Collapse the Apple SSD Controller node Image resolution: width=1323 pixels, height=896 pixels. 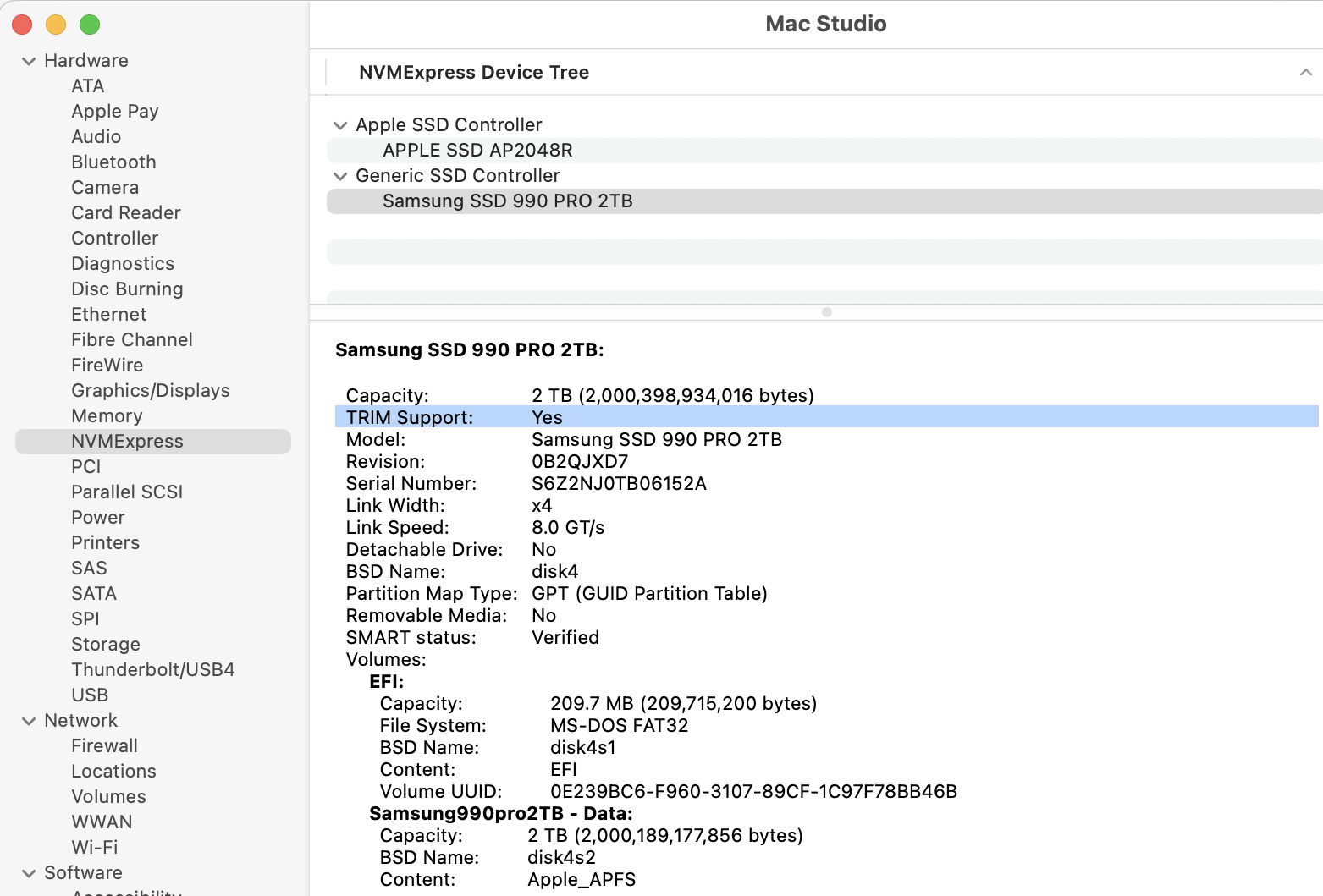point(340,125)
